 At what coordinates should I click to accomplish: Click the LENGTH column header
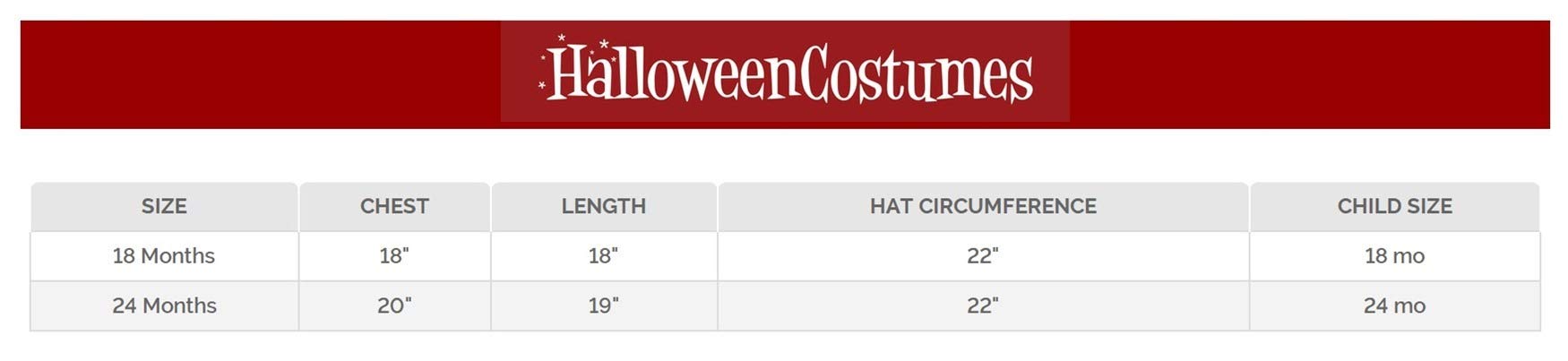click(x=603, y=206)
